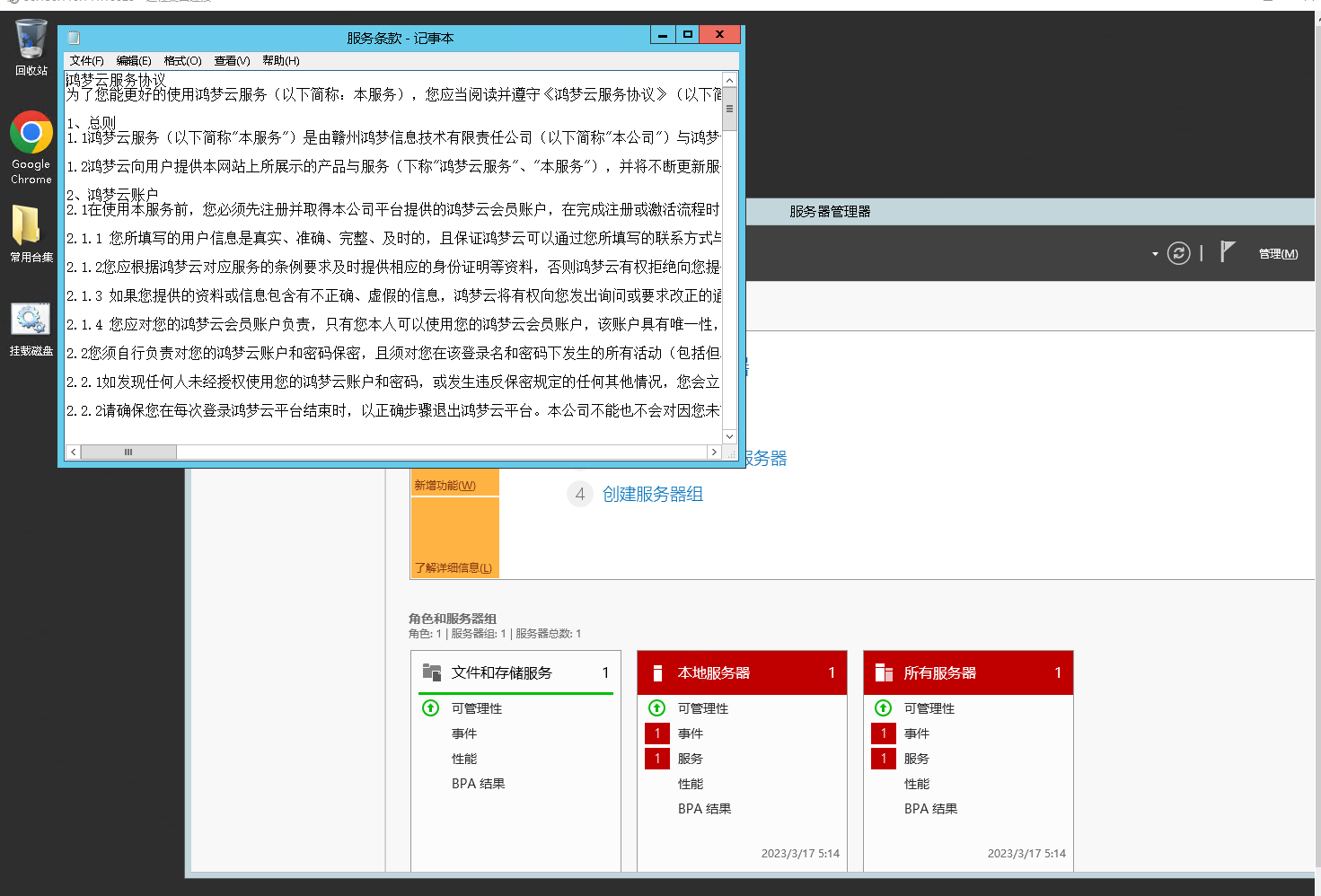
Task: Click the 服务器管理器 window title
Action: click(830, 212)
